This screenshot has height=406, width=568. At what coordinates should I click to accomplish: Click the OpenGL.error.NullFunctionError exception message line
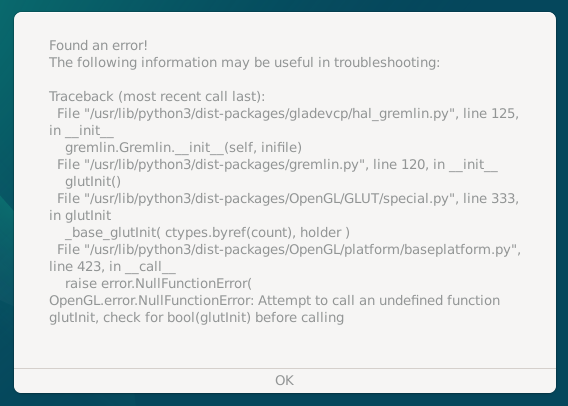point(274,301)
